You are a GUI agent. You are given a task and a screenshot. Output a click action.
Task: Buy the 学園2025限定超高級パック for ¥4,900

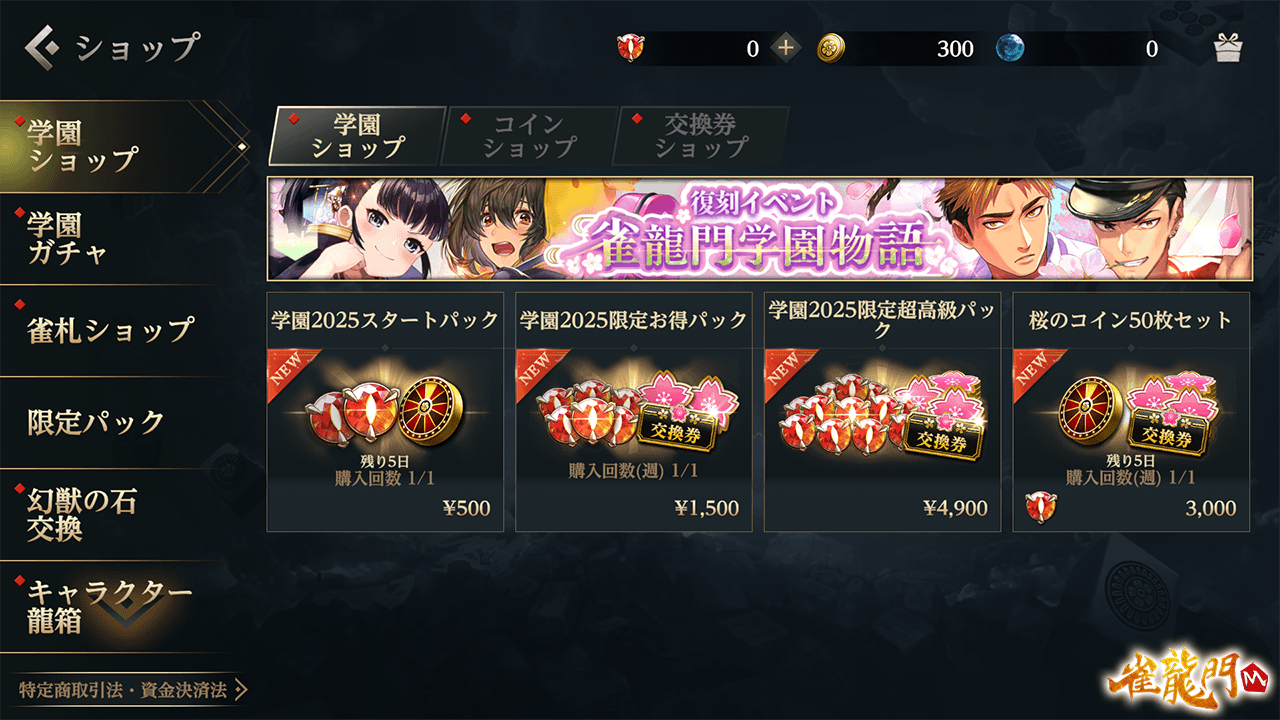click(882, 412)
